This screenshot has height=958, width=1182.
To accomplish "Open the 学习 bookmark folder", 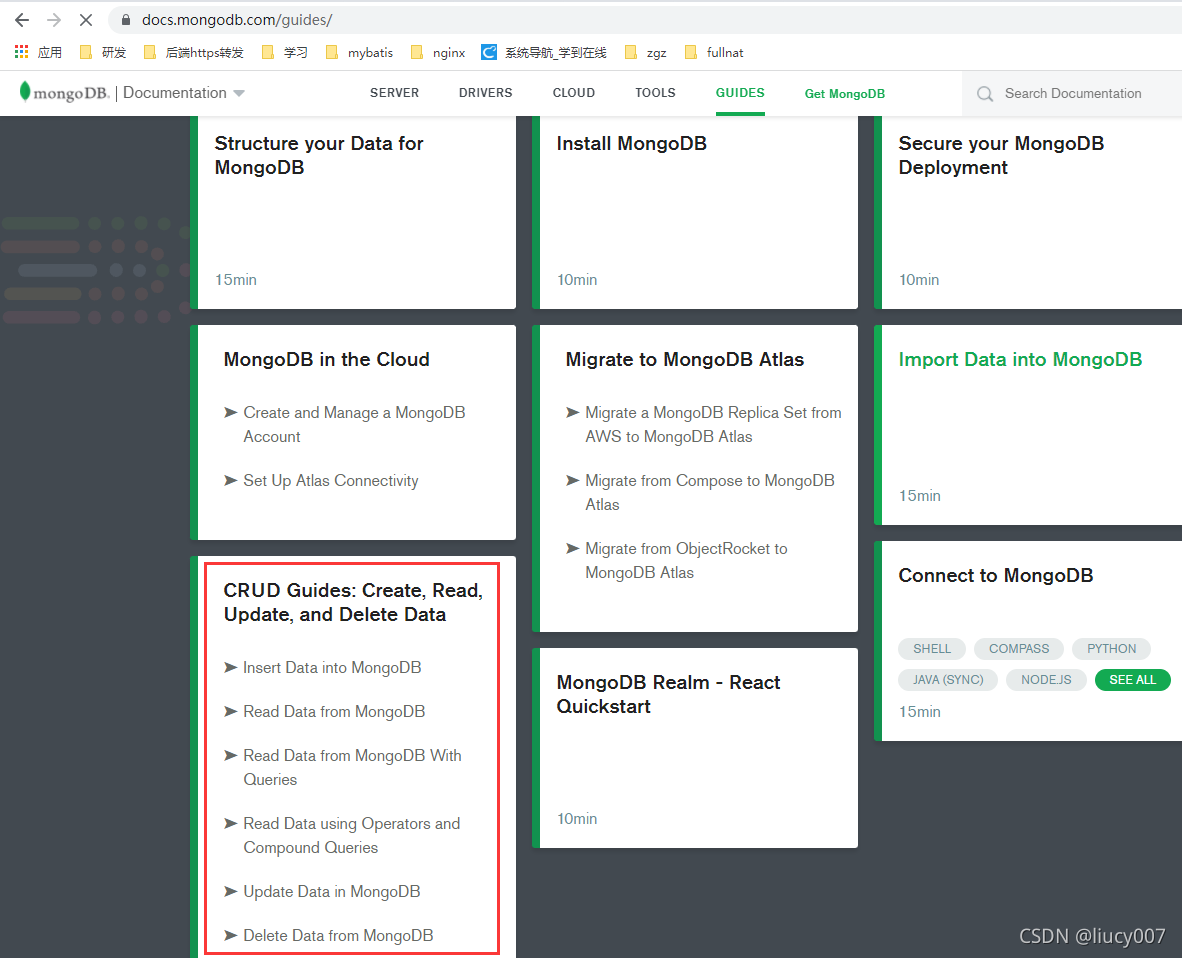I will coord(285,52).
